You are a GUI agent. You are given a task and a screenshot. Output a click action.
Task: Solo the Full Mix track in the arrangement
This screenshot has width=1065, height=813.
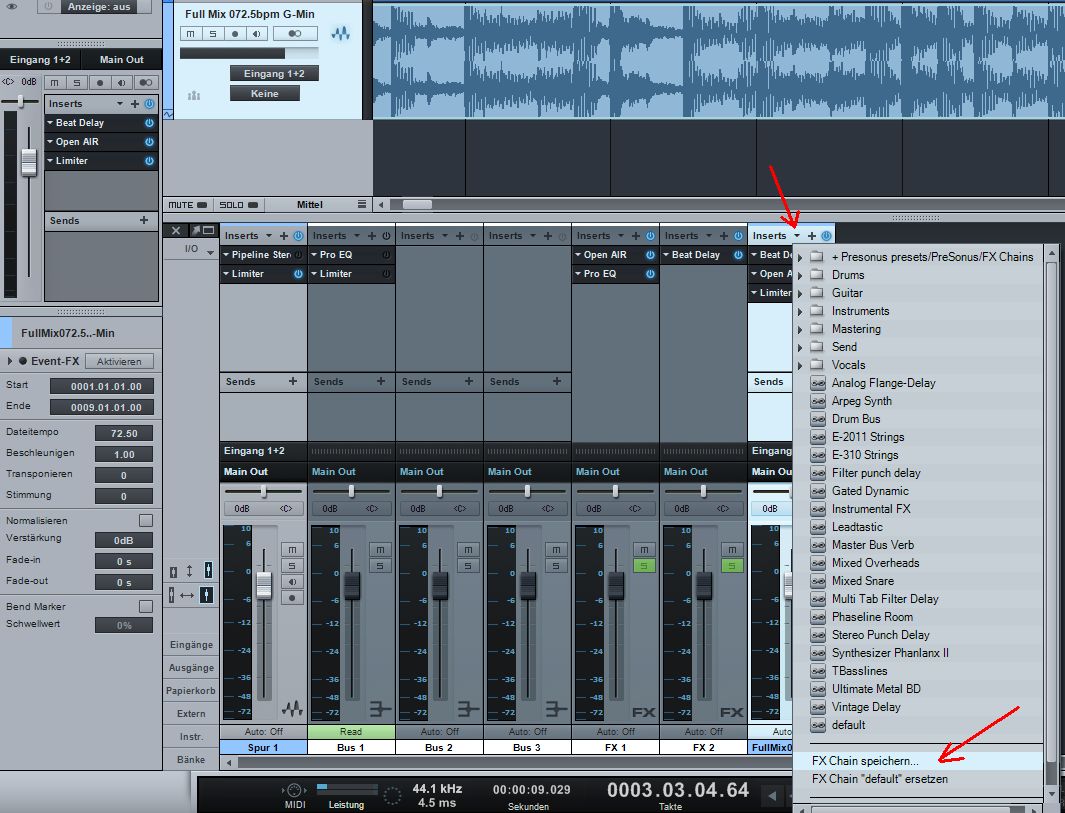(x=213, y=33)
